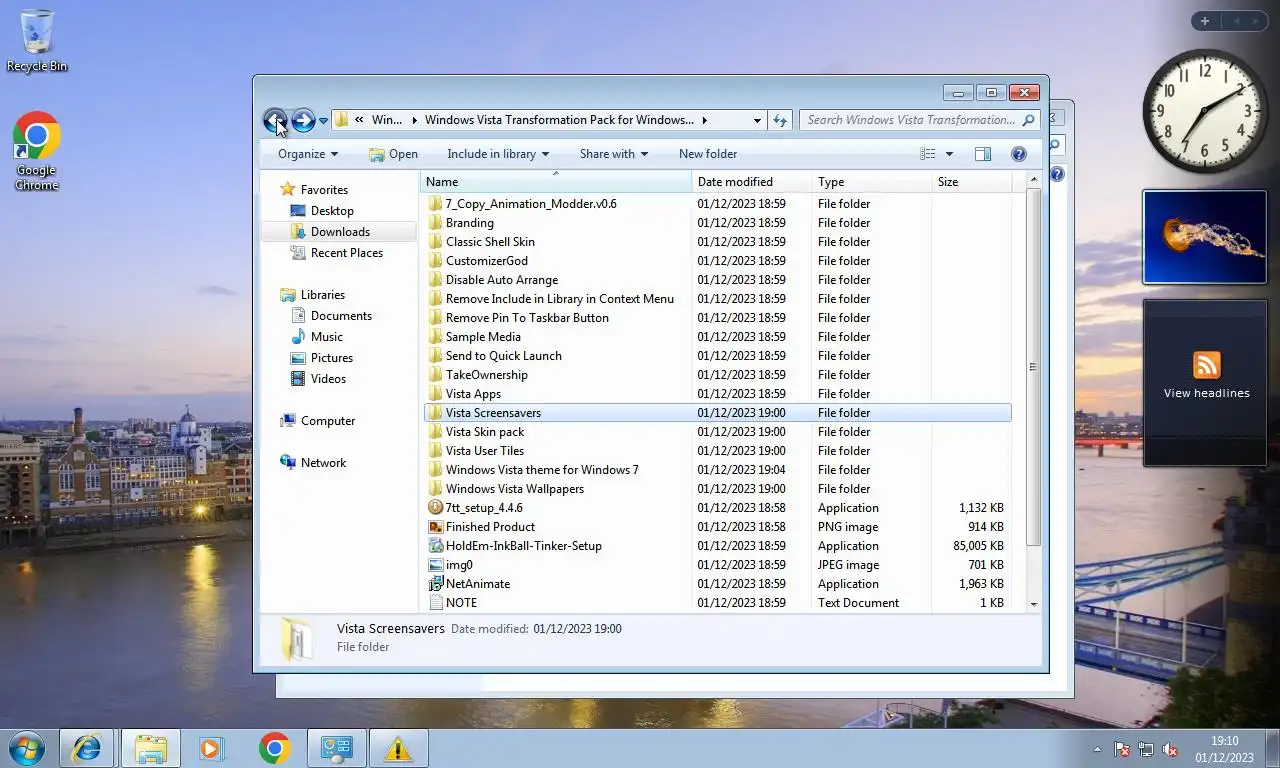This screenshot has height=768, width=1280.
Task: Select Remove Include in Library in Context Menu
Action: [x=559, y=299]
